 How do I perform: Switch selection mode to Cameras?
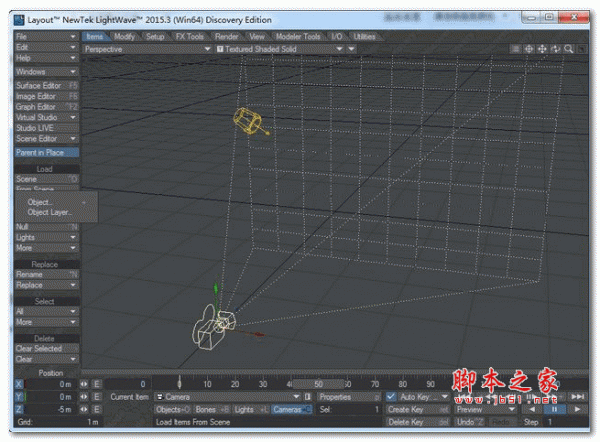click(292, 410)
